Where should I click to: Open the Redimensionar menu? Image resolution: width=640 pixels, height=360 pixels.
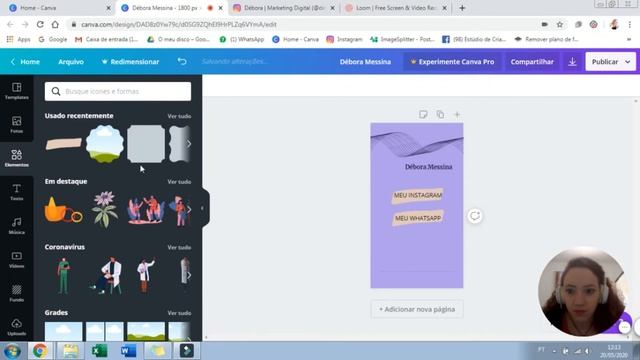point(131,62)
